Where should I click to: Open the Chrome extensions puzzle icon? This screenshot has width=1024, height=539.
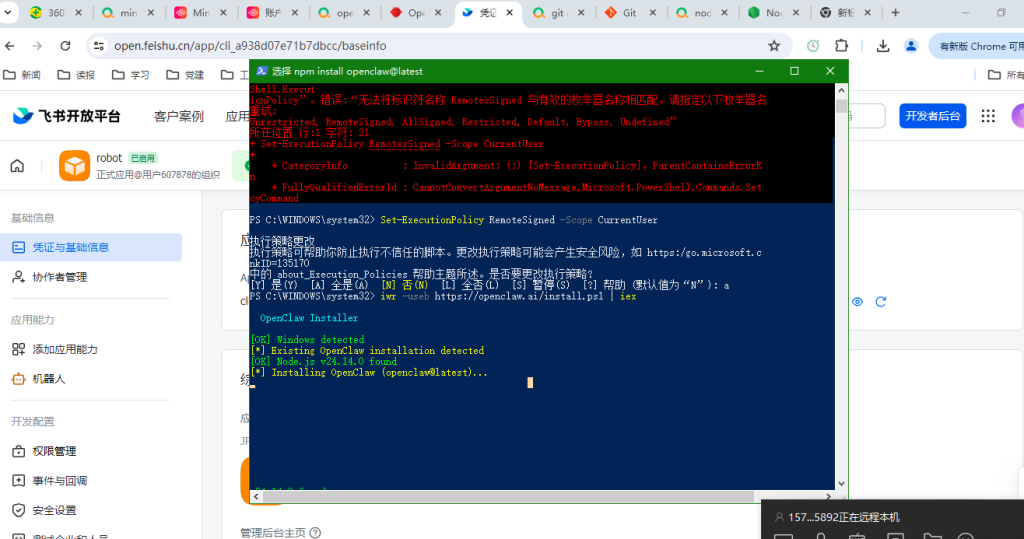(x=842, y=46)
